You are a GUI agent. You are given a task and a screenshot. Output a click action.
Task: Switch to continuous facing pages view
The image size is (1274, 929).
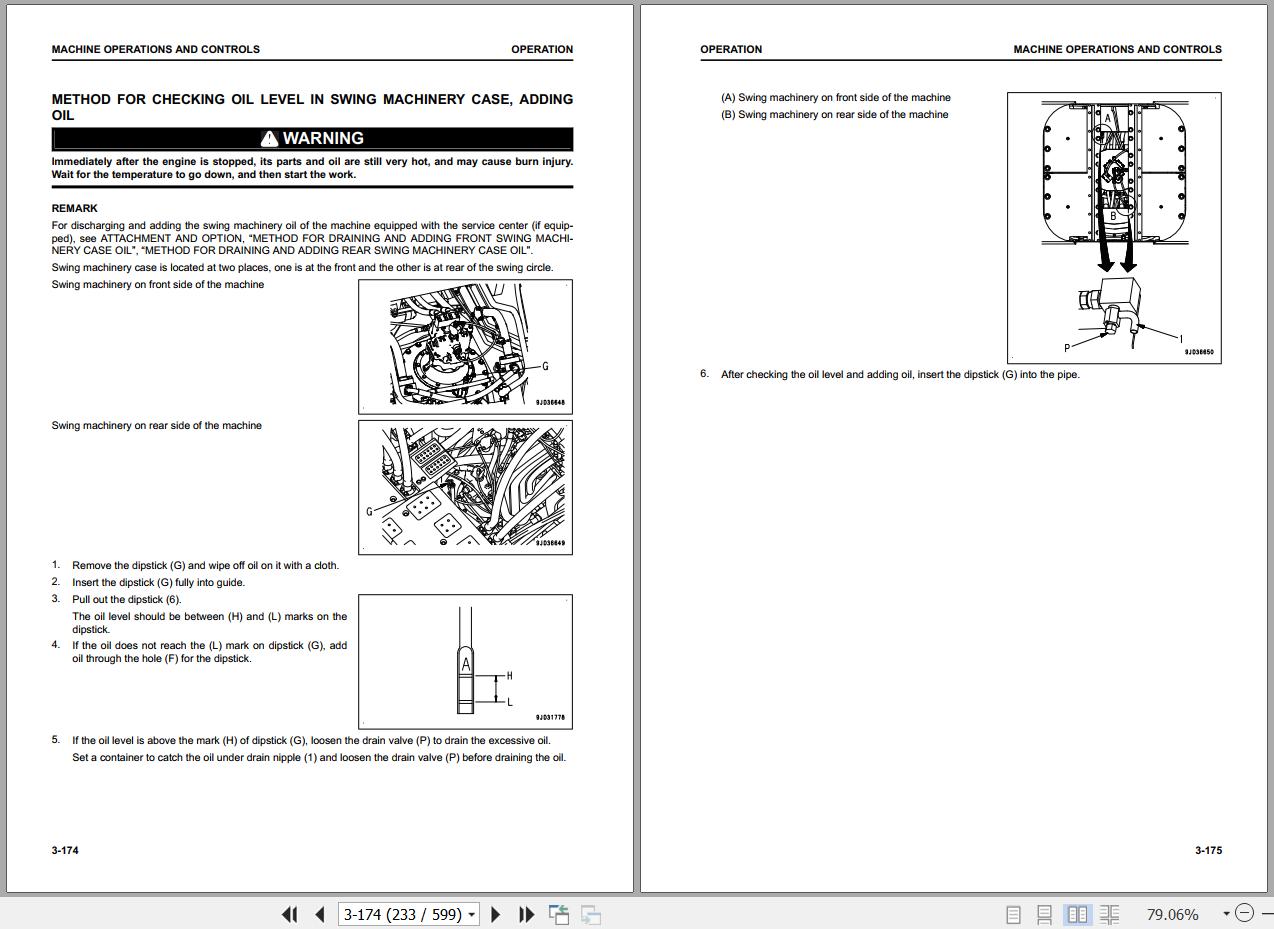coord(1109,914)
